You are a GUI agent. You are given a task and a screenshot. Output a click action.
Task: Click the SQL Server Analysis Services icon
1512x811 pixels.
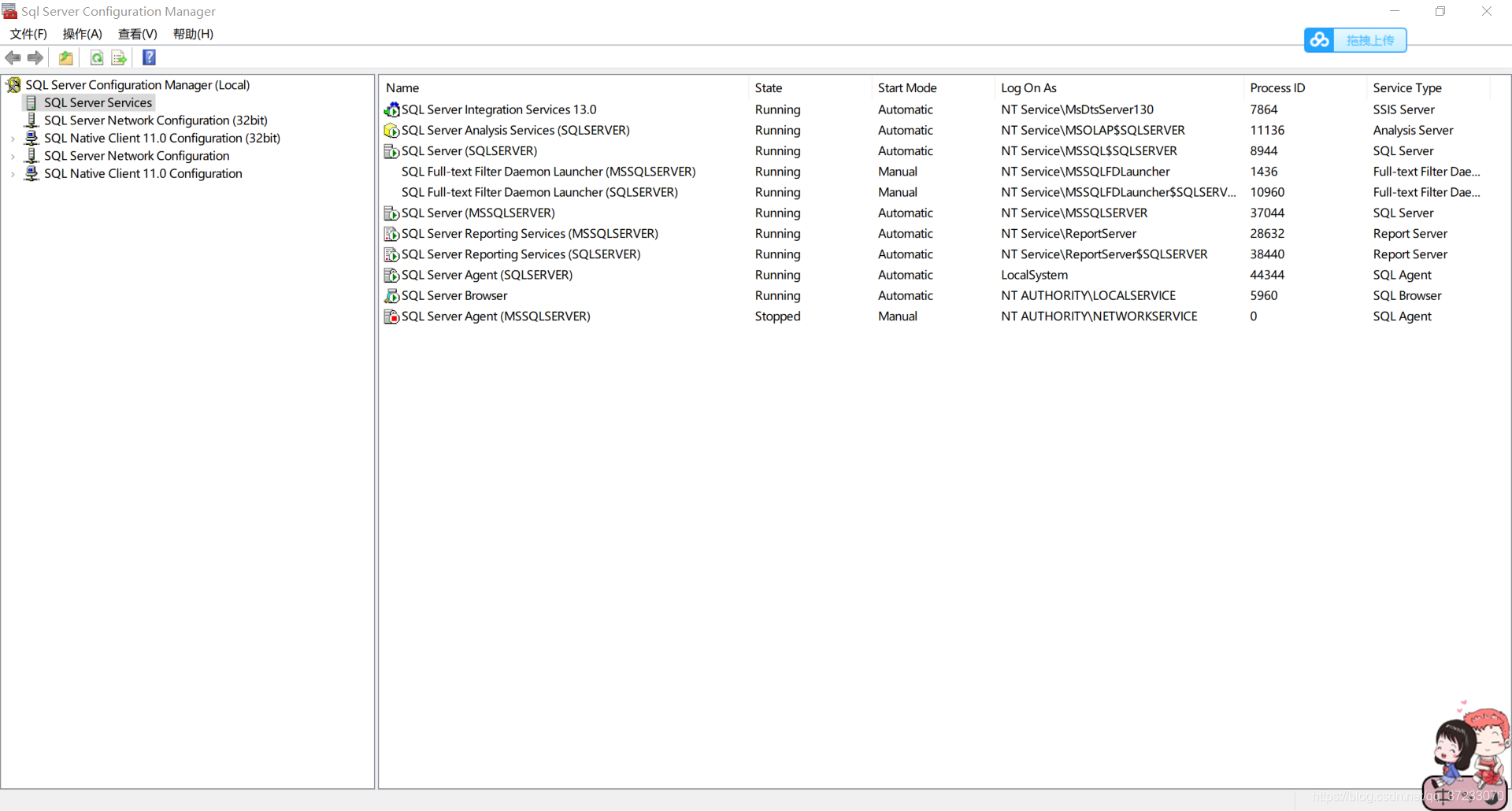(391, 130)
